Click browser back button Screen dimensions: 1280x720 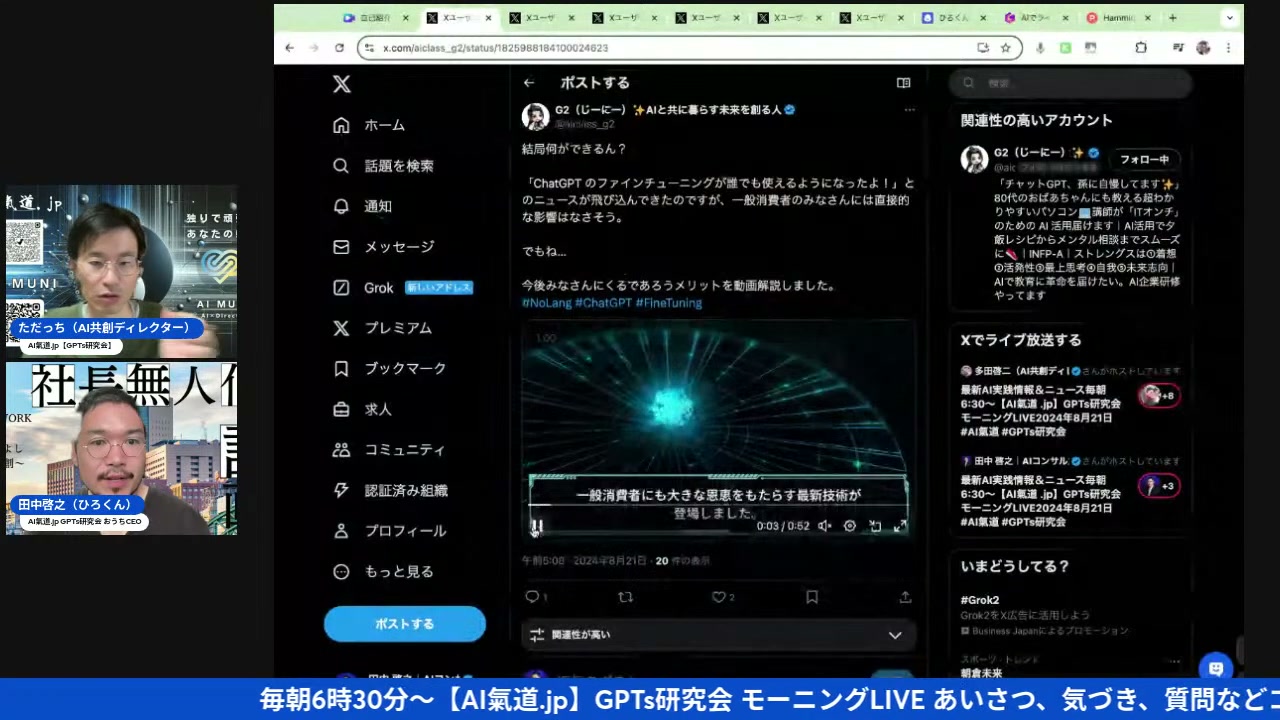click(290, 48)
